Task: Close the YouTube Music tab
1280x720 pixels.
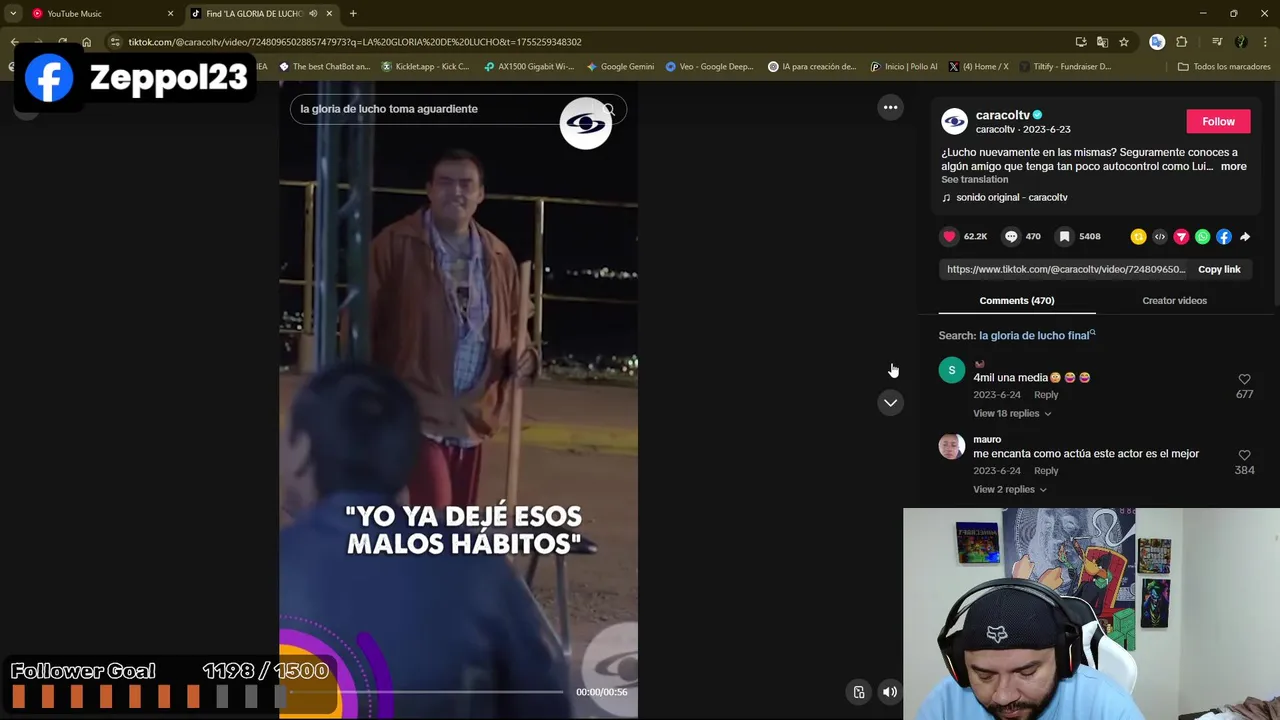Action: [170, 14]
